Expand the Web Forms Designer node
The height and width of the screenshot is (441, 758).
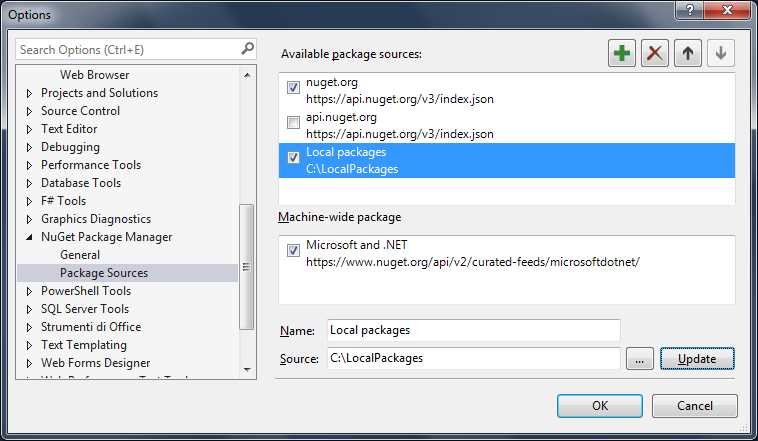[x=29, y=363]
